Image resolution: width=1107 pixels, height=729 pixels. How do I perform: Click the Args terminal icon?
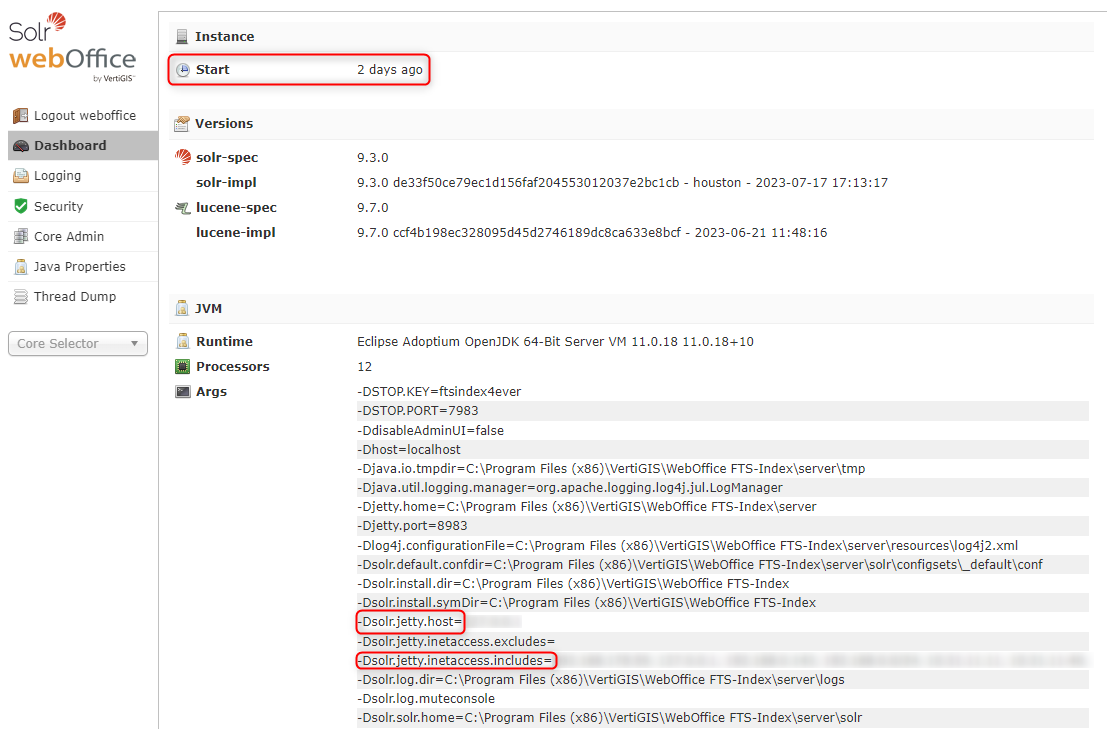[x=183, y=392]
